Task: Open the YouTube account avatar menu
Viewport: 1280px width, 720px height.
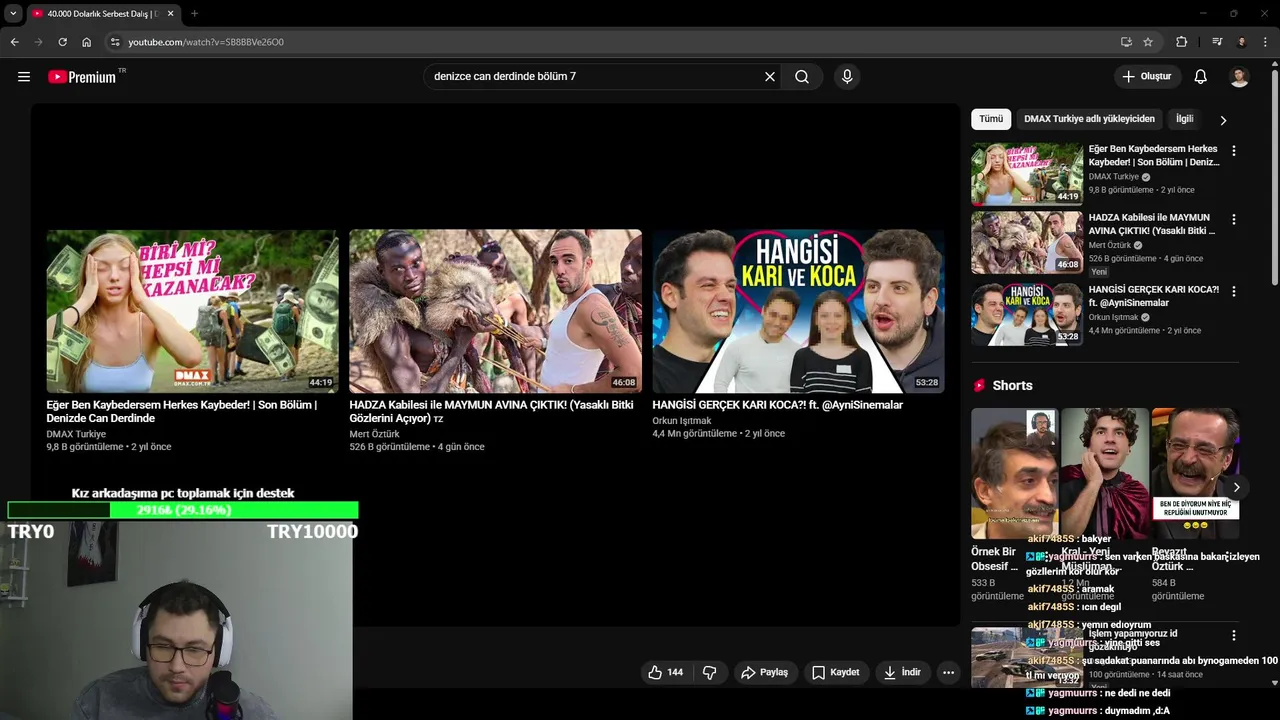Action: coord(1239,77)
